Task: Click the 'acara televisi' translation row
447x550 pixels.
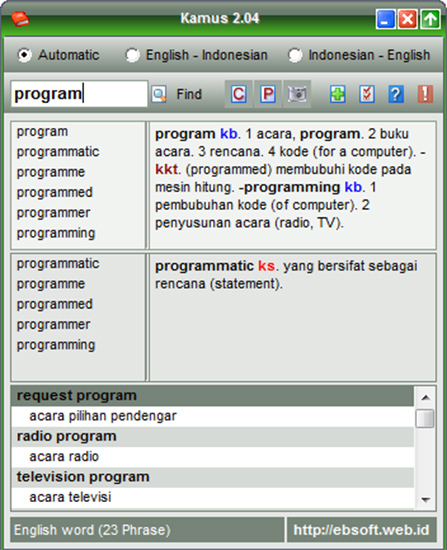Action: [213, 498]
